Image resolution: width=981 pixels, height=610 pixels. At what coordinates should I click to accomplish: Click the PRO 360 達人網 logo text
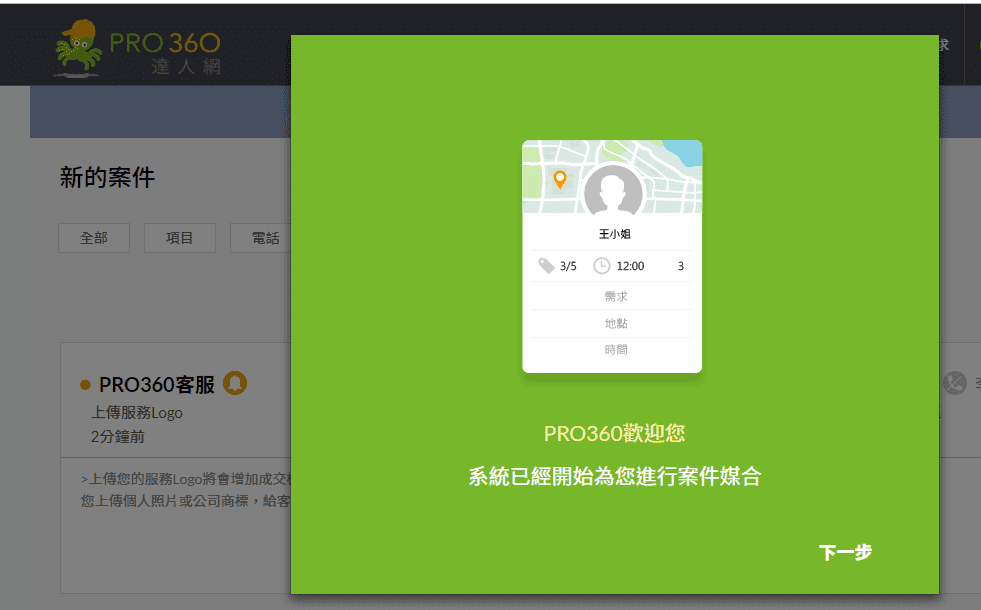tap(165, 53)
